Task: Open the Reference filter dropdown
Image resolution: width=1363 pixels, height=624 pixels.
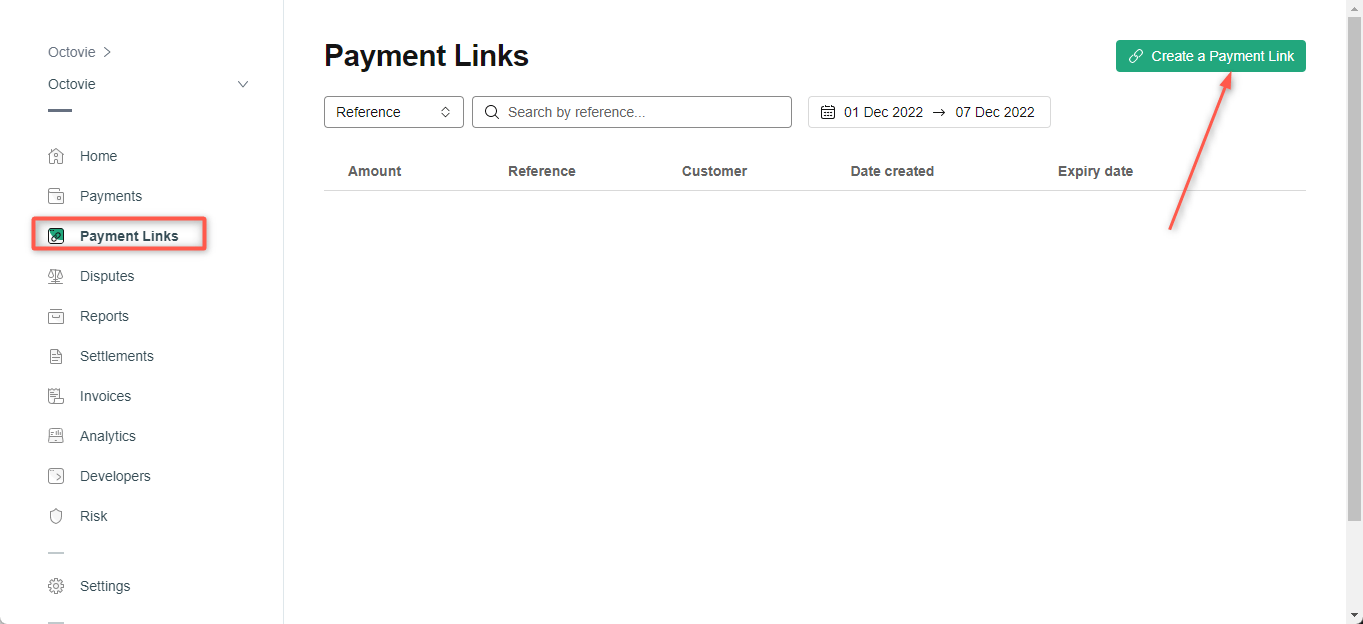Action: 393,112
